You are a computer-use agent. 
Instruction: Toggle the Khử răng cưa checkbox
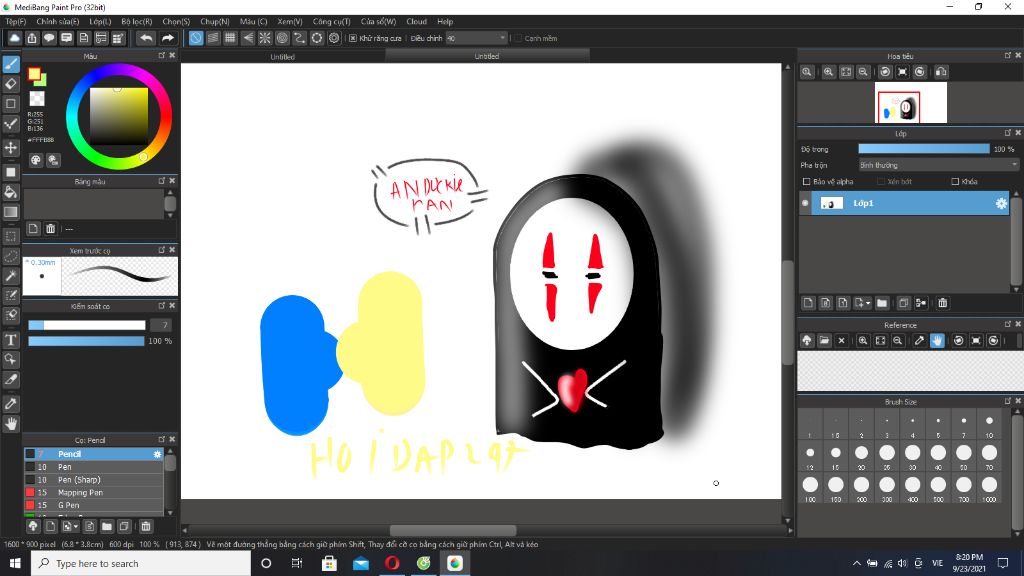click(x=353, y=39)
